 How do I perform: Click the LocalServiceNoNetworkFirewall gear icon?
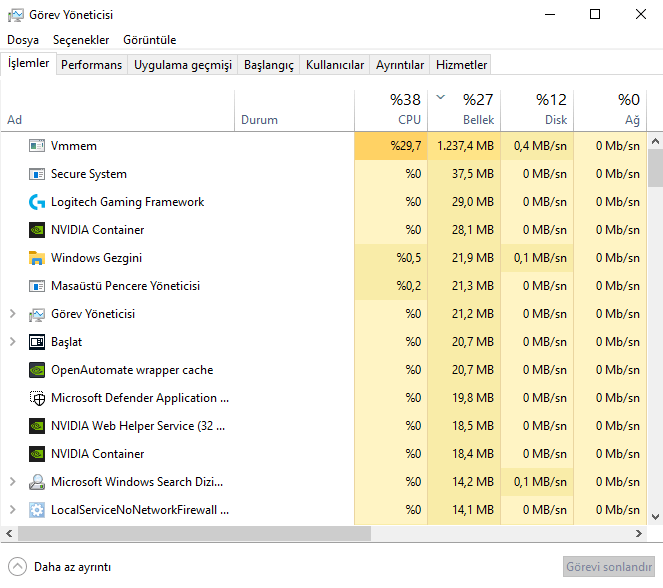pyautogui.click(x=37, y=510)
